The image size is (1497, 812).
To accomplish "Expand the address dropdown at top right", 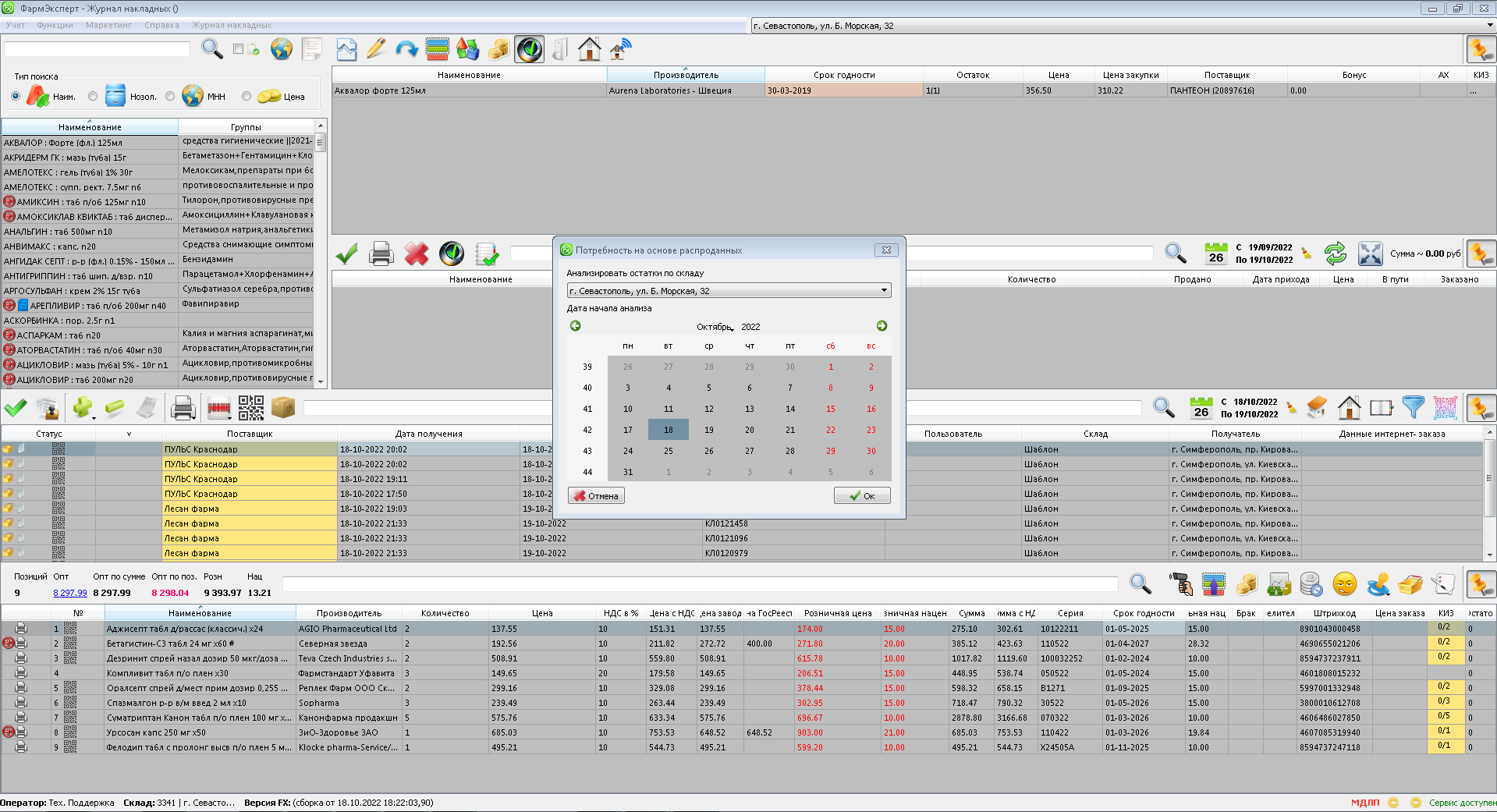I will [1489, 26].
